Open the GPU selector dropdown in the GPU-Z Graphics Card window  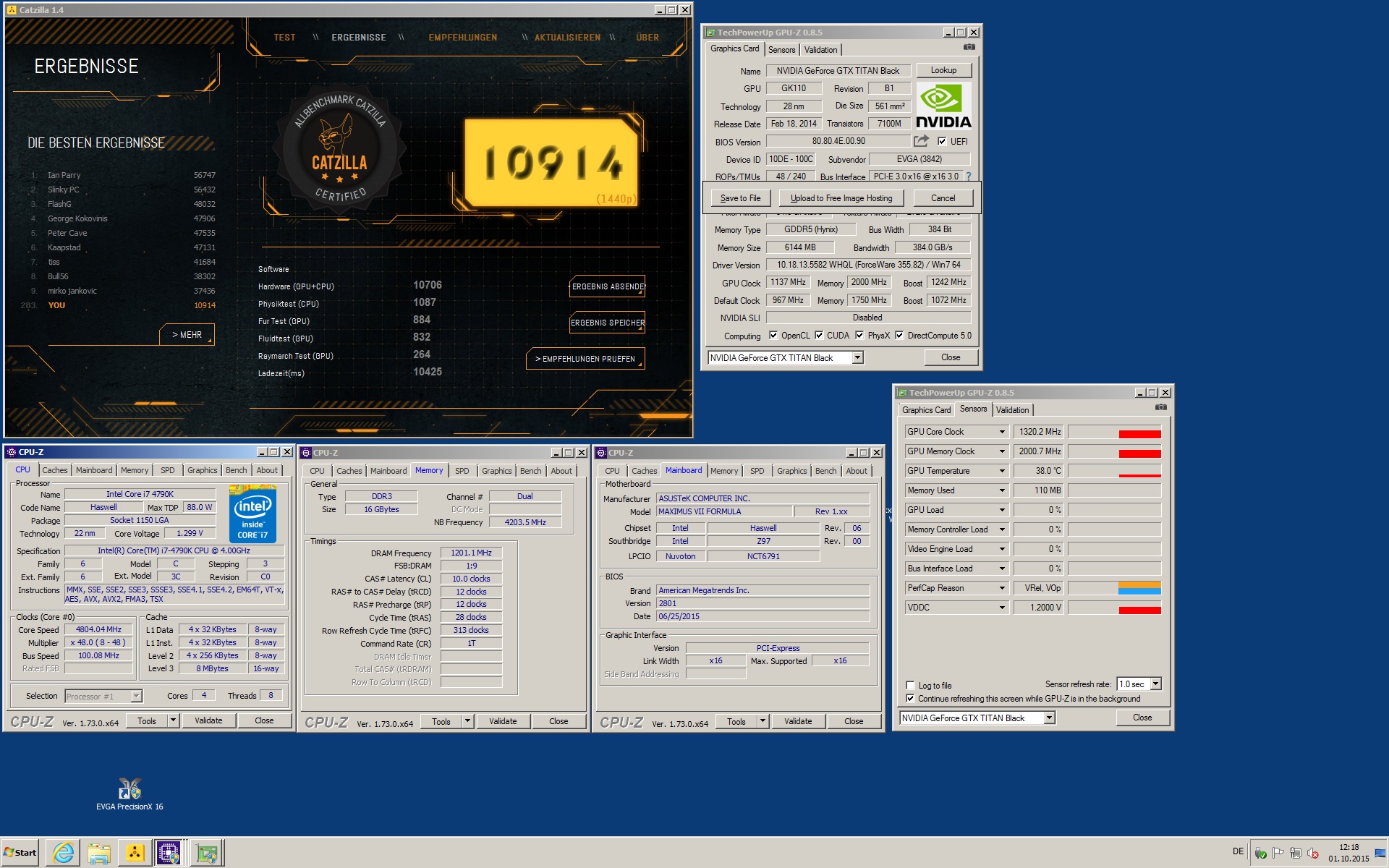pyautogui.click(x=857, y=357)
